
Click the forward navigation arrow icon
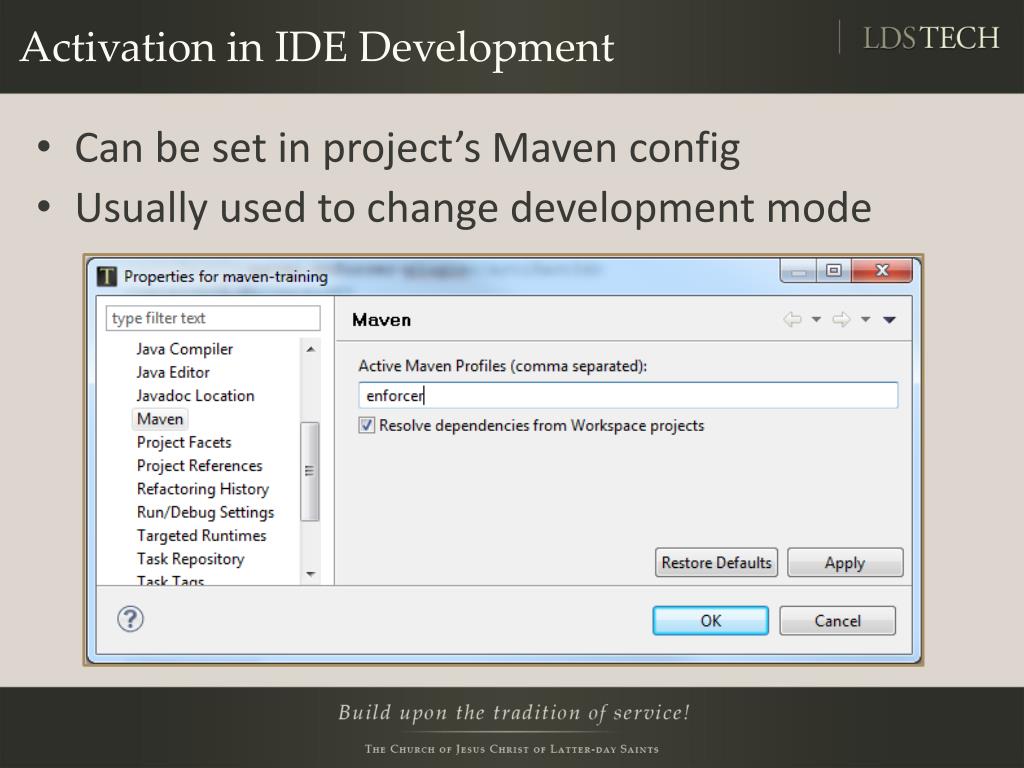point(841,319)
